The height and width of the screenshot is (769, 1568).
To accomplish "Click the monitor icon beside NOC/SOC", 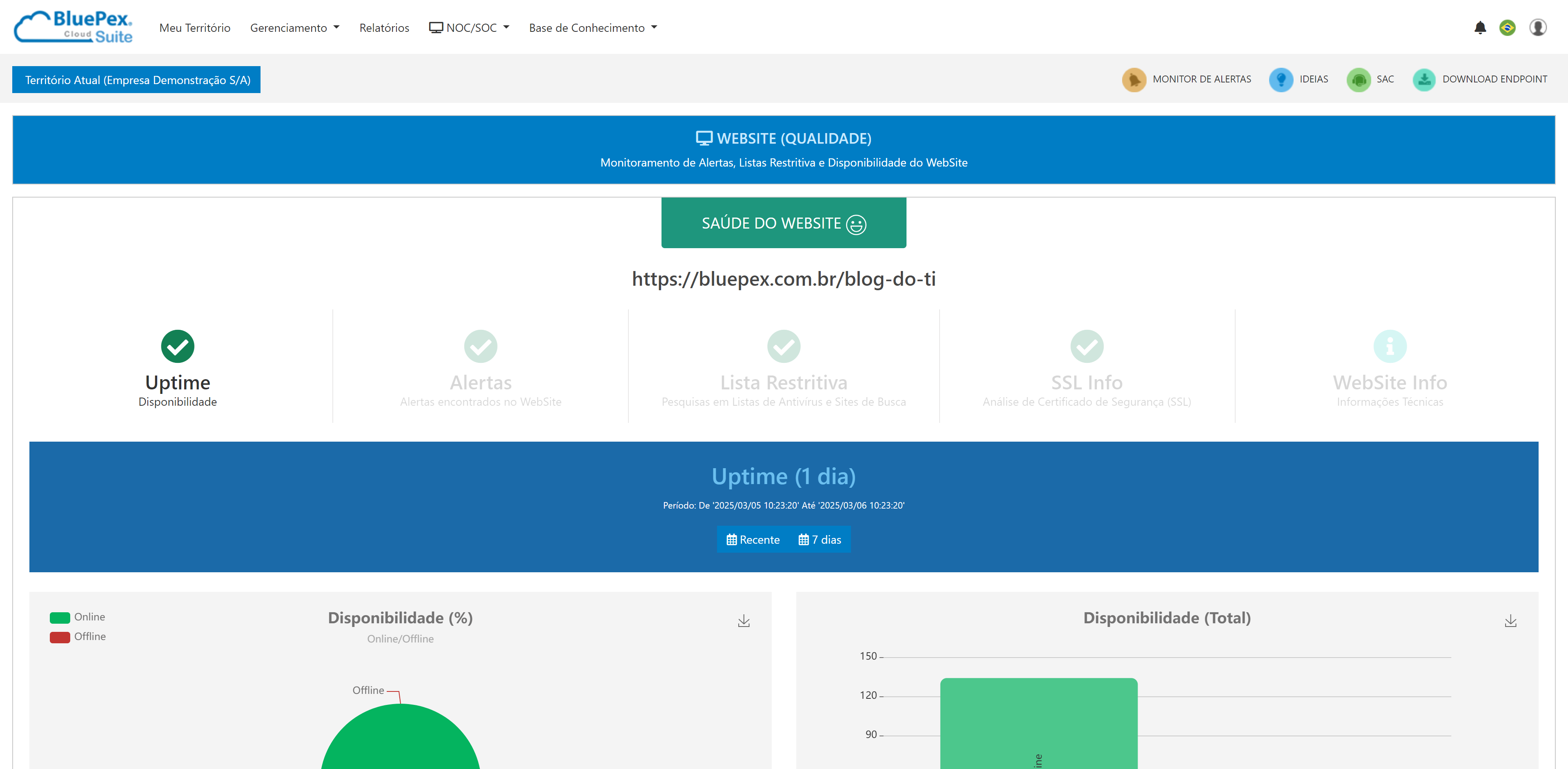I will tap(436, 27).
